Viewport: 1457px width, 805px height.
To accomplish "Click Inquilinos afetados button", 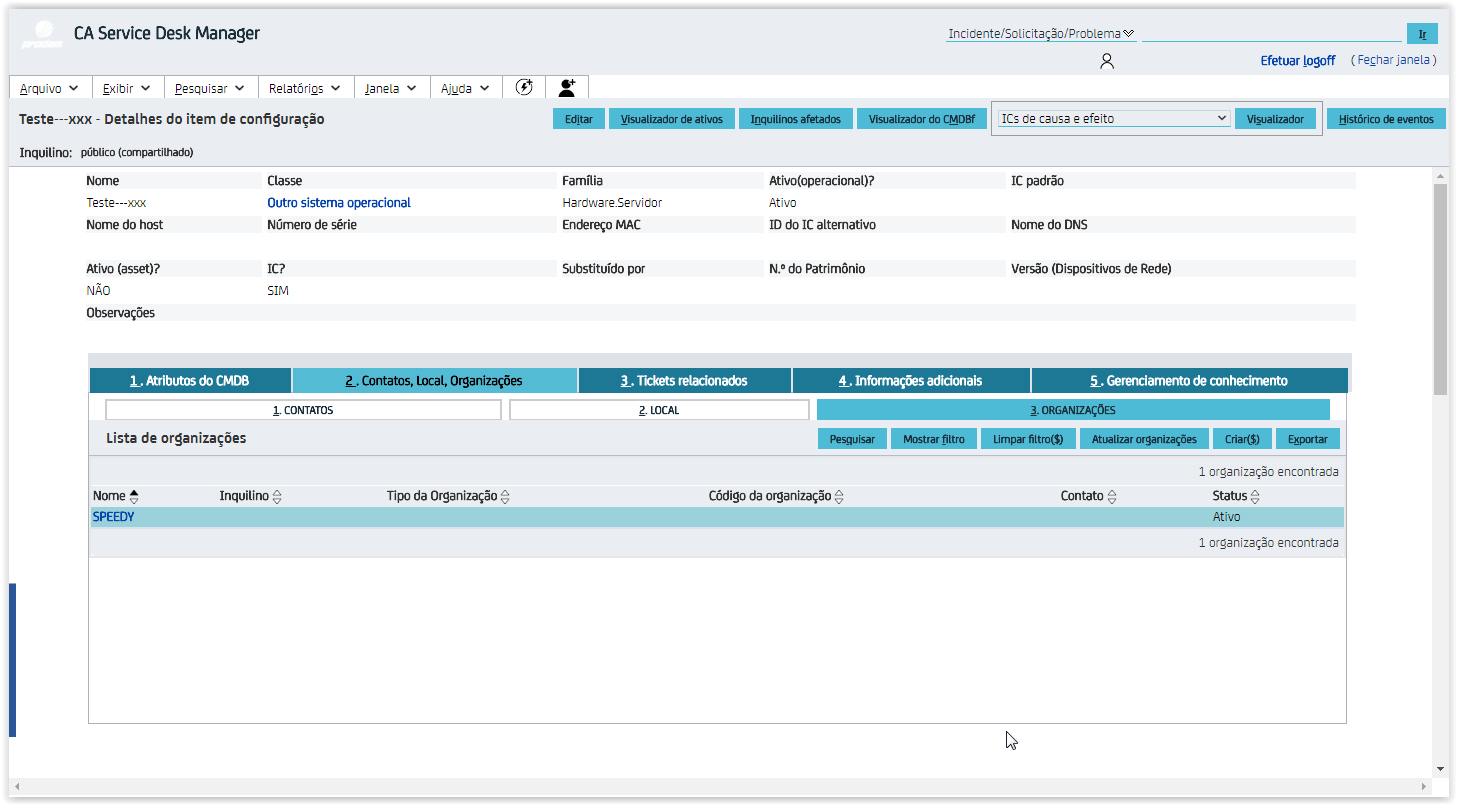I will click(796, 119).
